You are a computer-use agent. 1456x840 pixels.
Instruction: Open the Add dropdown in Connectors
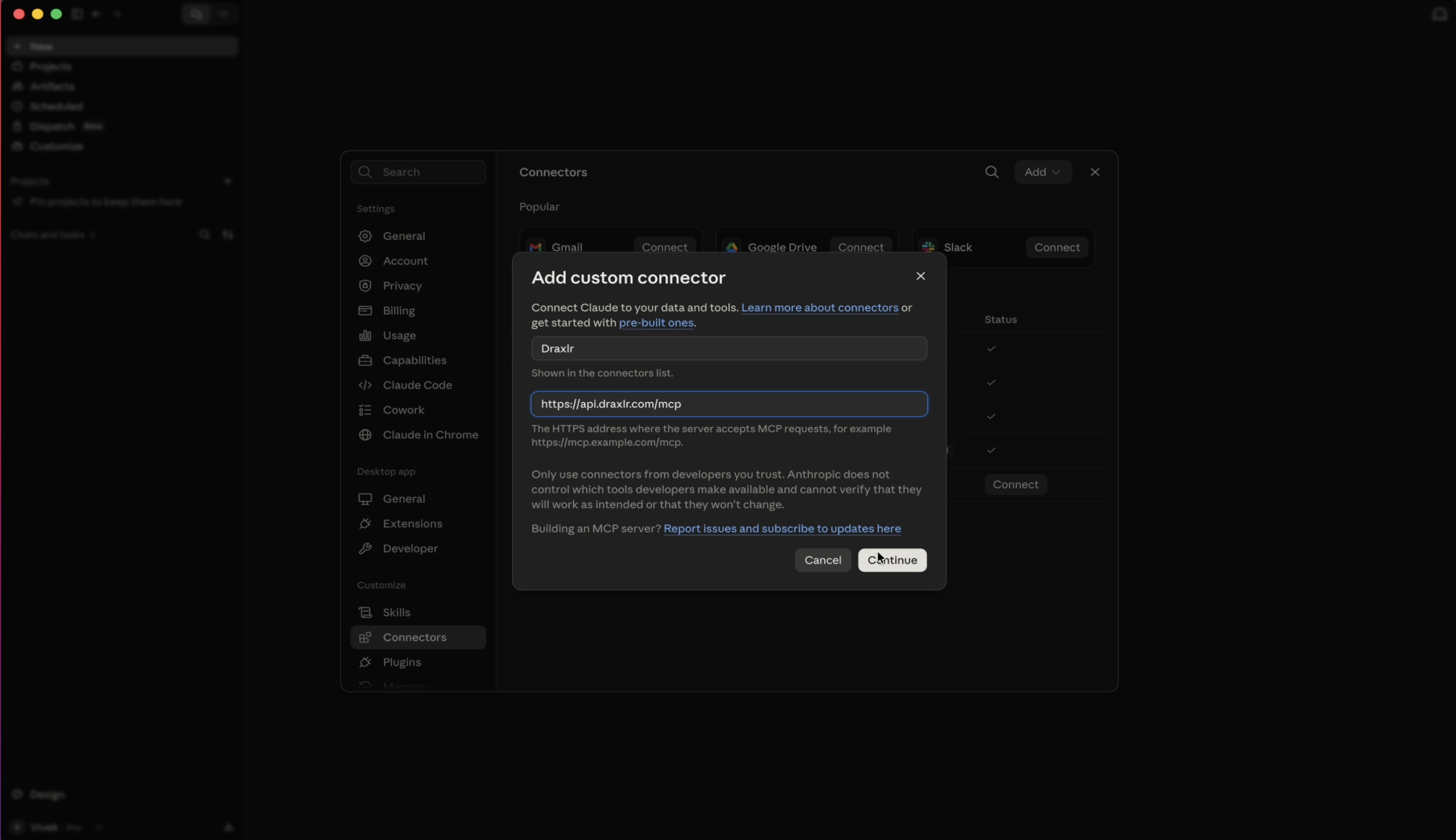(x=1043, y=172)
